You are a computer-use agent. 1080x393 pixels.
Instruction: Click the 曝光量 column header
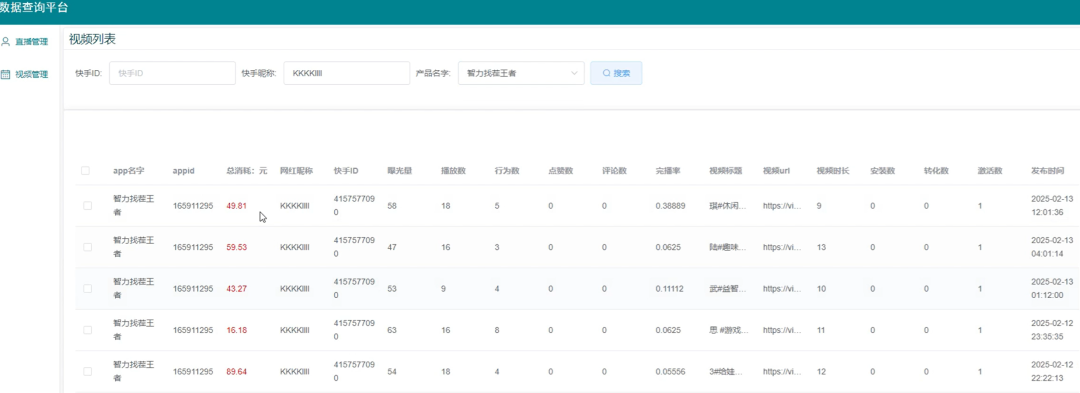(400, 171)
